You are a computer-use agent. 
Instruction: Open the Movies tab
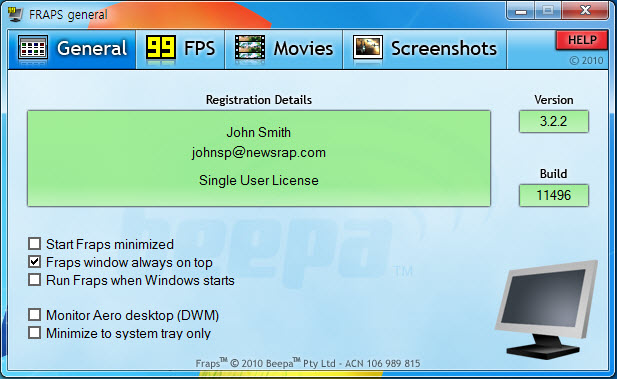tap(284, 49)
